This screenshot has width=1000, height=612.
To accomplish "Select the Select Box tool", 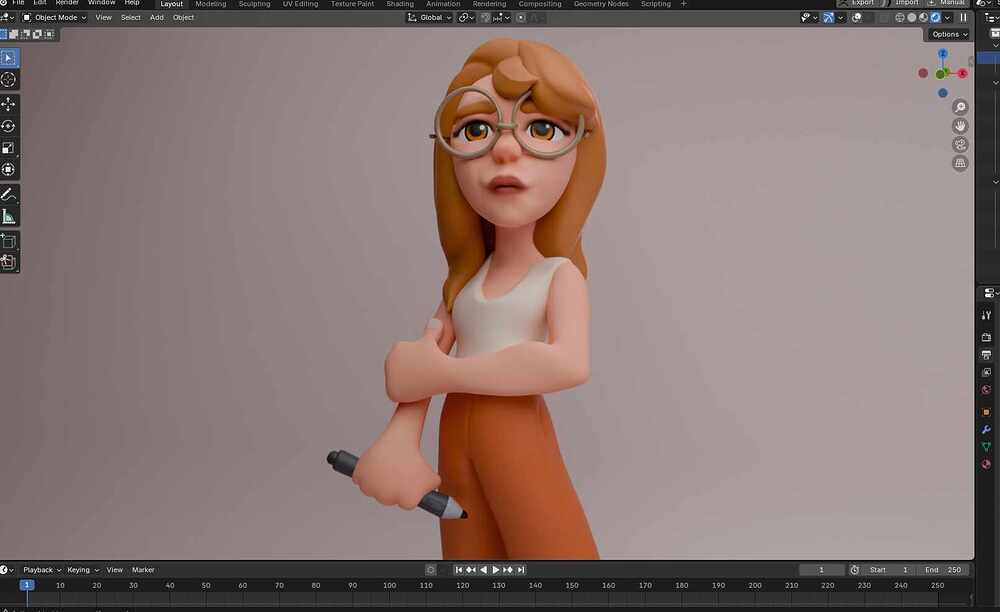I will pyautogui.click(x=9, y=58).
